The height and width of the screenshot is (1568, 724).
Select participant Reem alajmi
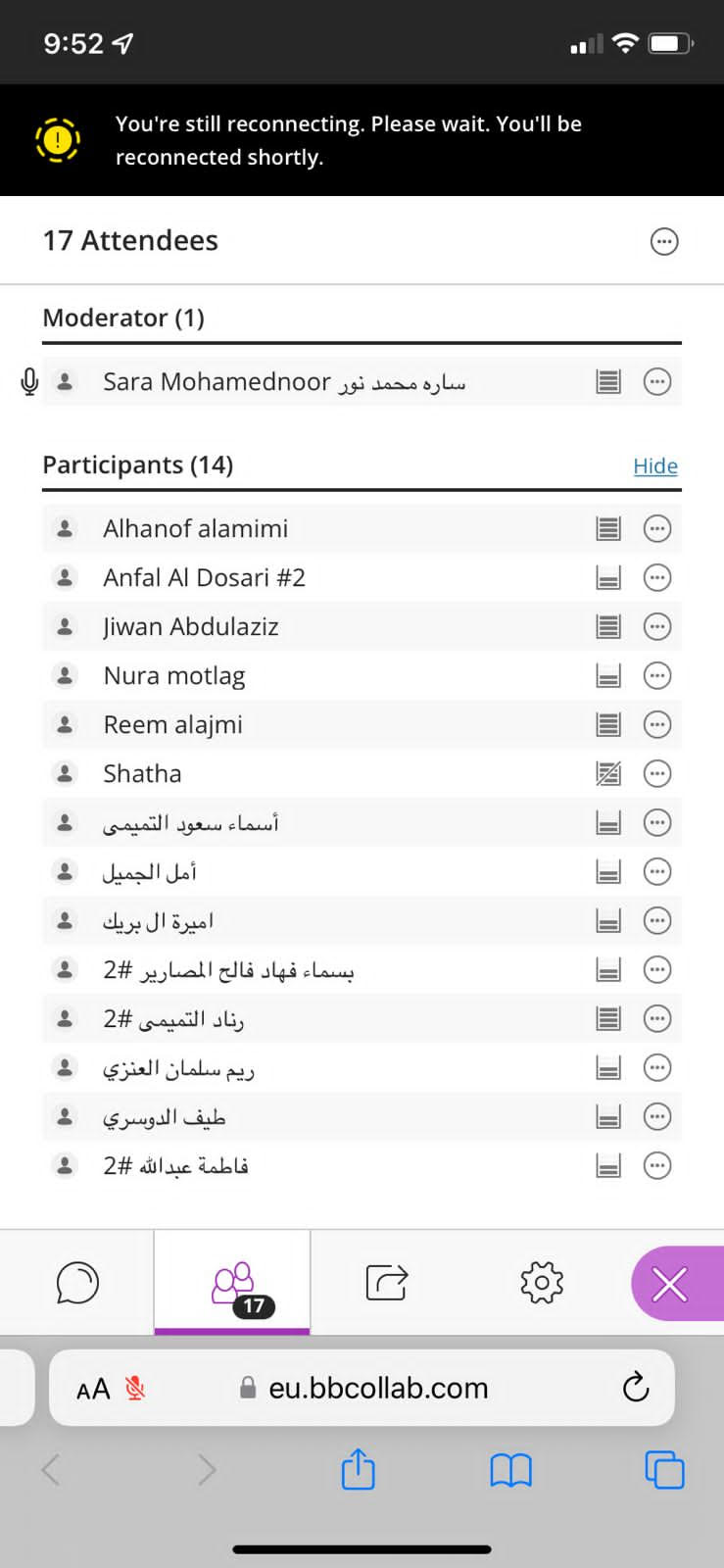pyautogui.click(x=173, y=725)
